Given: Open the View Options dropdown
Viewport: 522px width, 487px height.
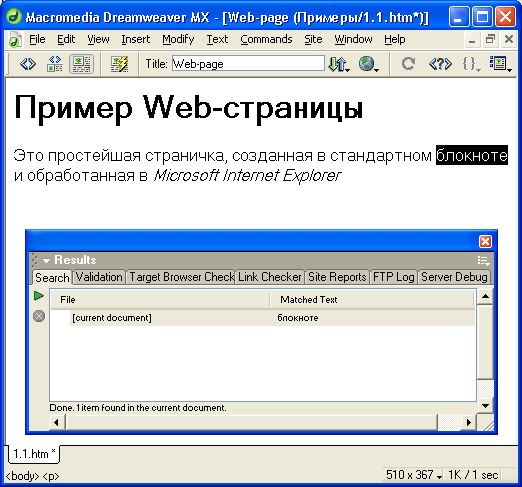Looking at the screenshot, I should 500,64.
